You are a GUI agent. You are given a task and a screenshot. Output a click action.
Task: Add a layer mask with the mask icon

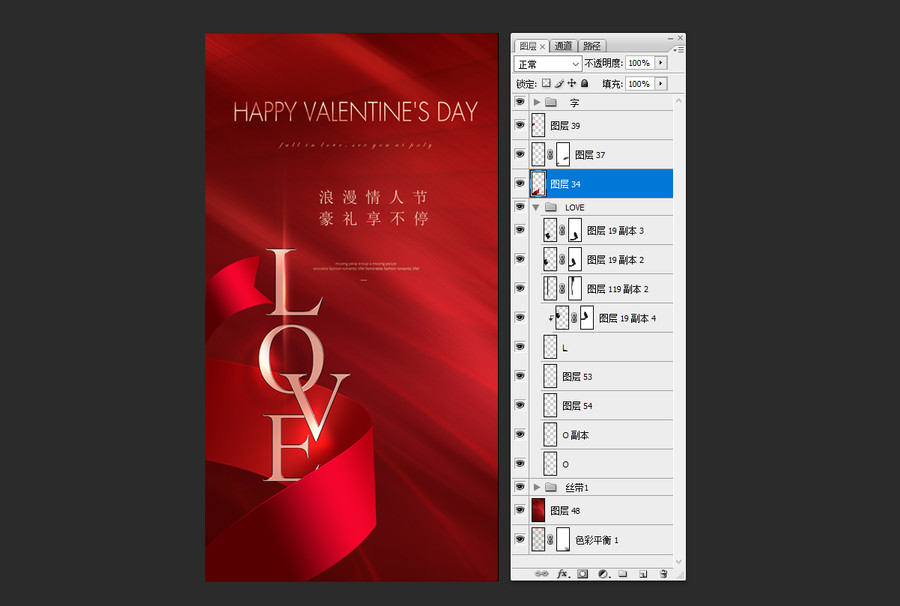[x=583, y=573]
